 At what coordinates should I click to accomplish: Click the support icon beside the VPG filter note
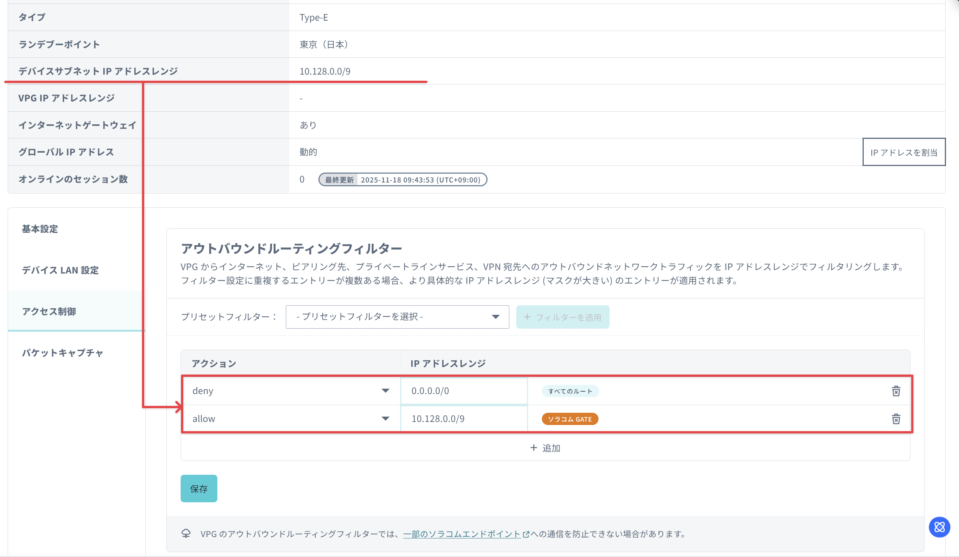click(x=186, y=534)
